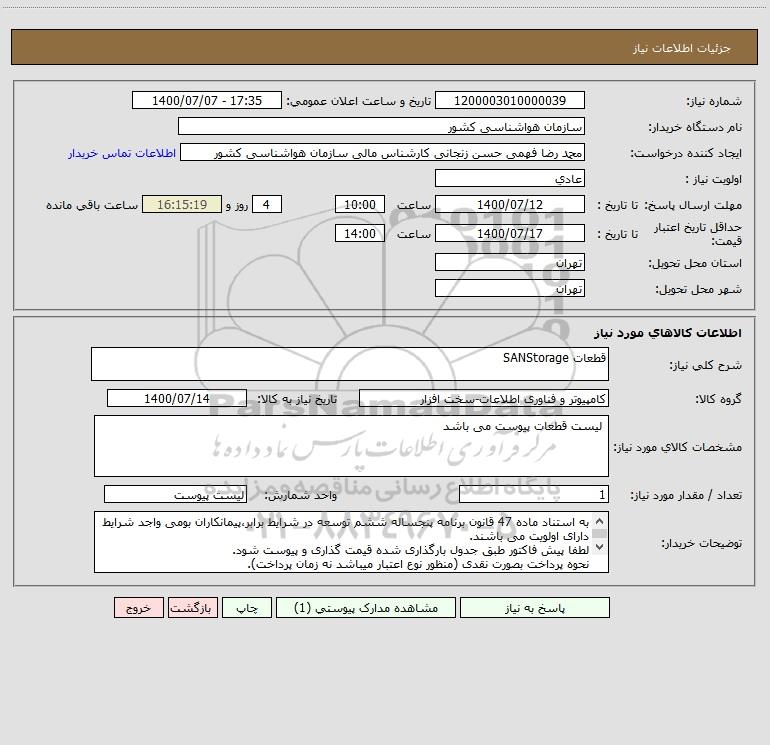This screenshot has height=745, width=770.
Task: Click the announcement date field 1400/07/07 - 17:35
Action: pos(207,100)
